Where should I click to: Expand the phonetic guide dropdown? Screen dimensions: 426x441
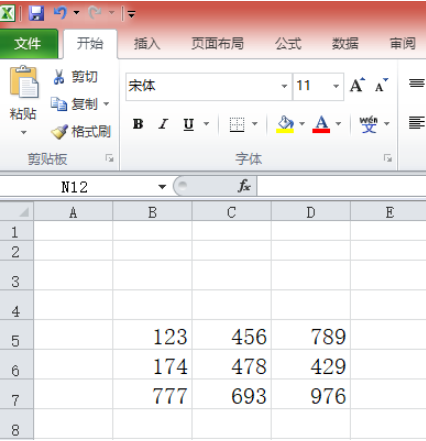[387, 124]
